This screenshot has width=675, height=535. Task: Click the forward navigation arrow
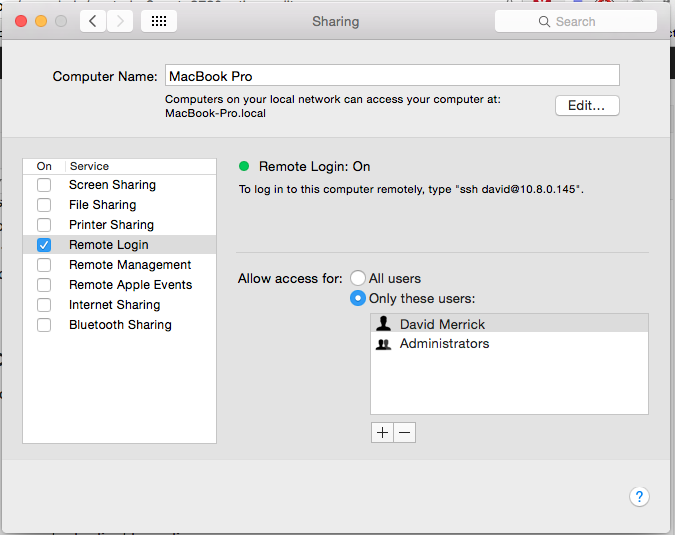coord(120,21)
